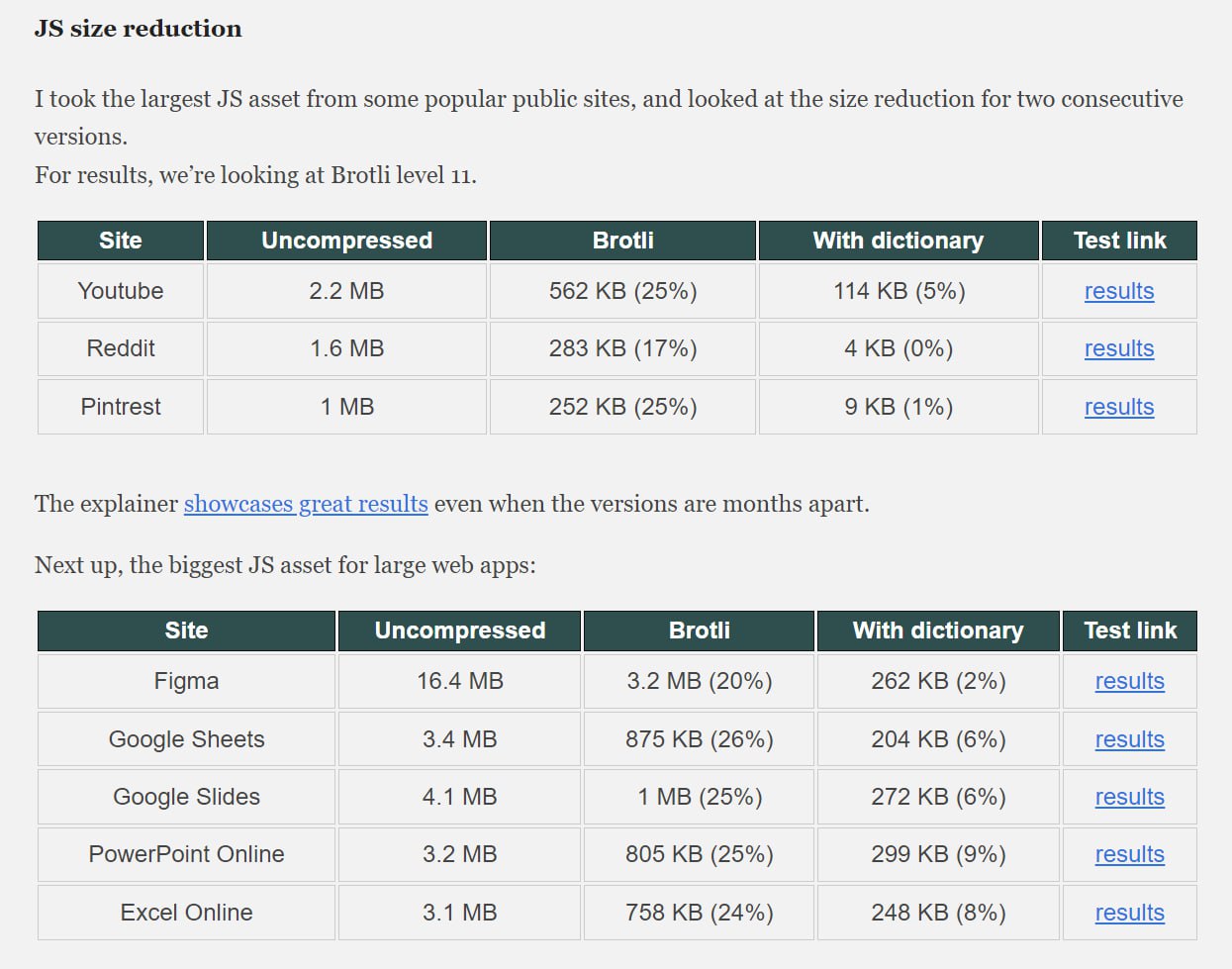Screen dimensions: 1232x969
Task: Click the 'JS size reduction' heading
Action: 139,29
